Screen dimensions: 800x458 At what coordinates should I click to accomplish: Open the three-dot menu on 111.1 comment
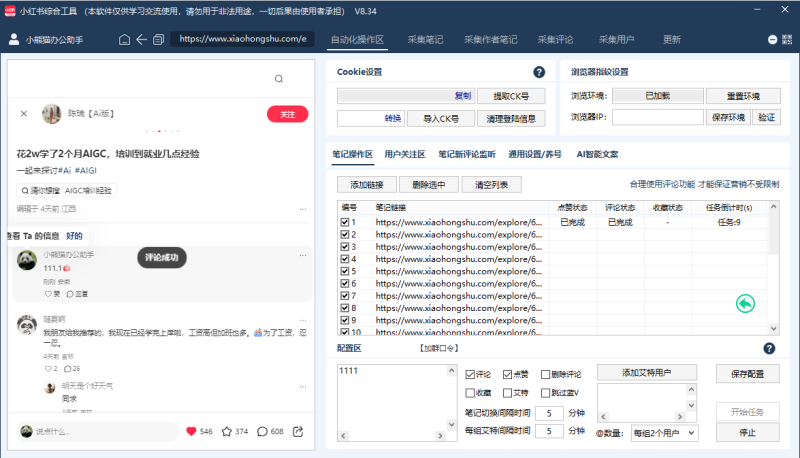(x=303, y=255)
